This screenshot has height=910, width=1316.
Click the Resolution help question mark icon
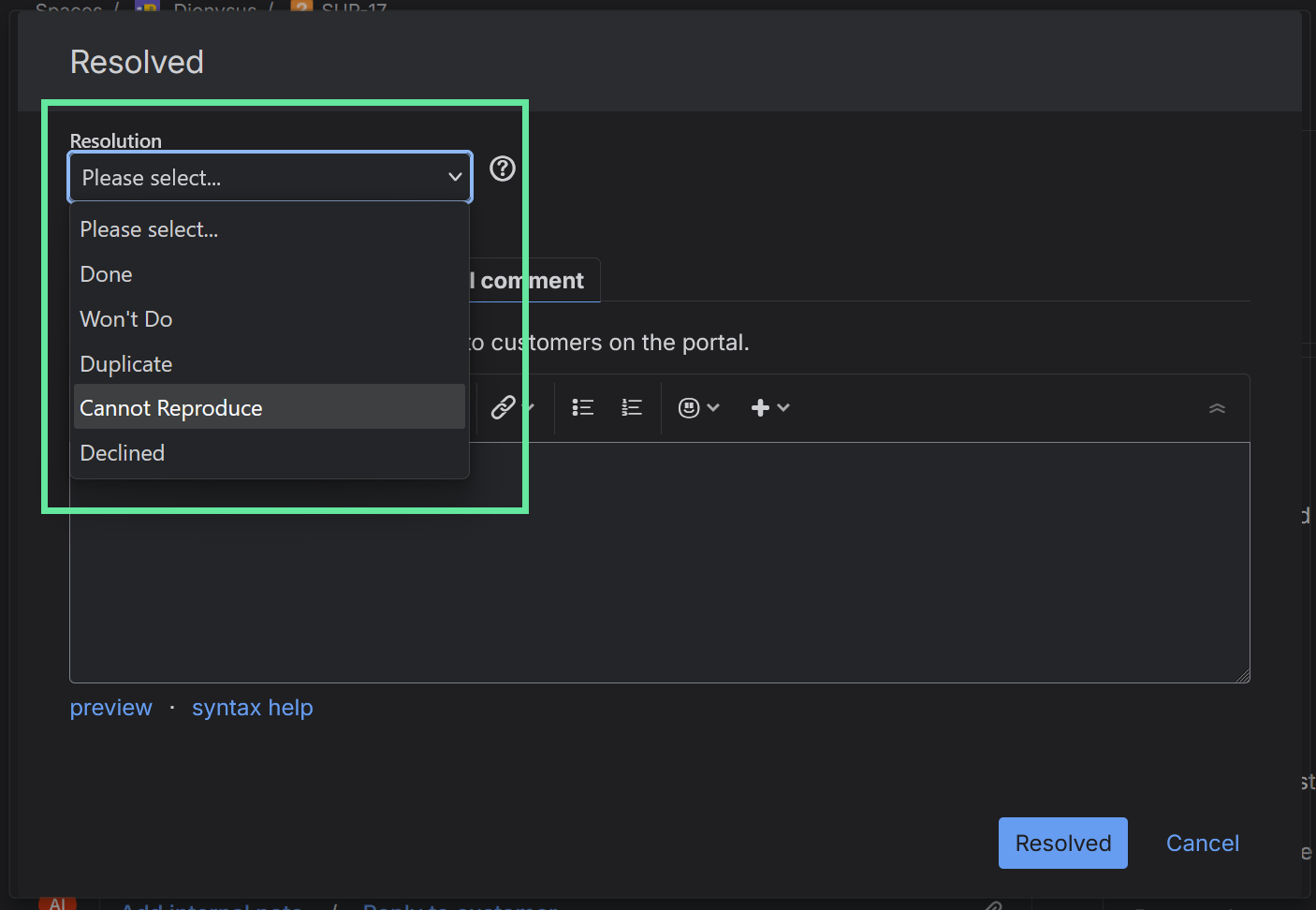(x=503, y=169)
